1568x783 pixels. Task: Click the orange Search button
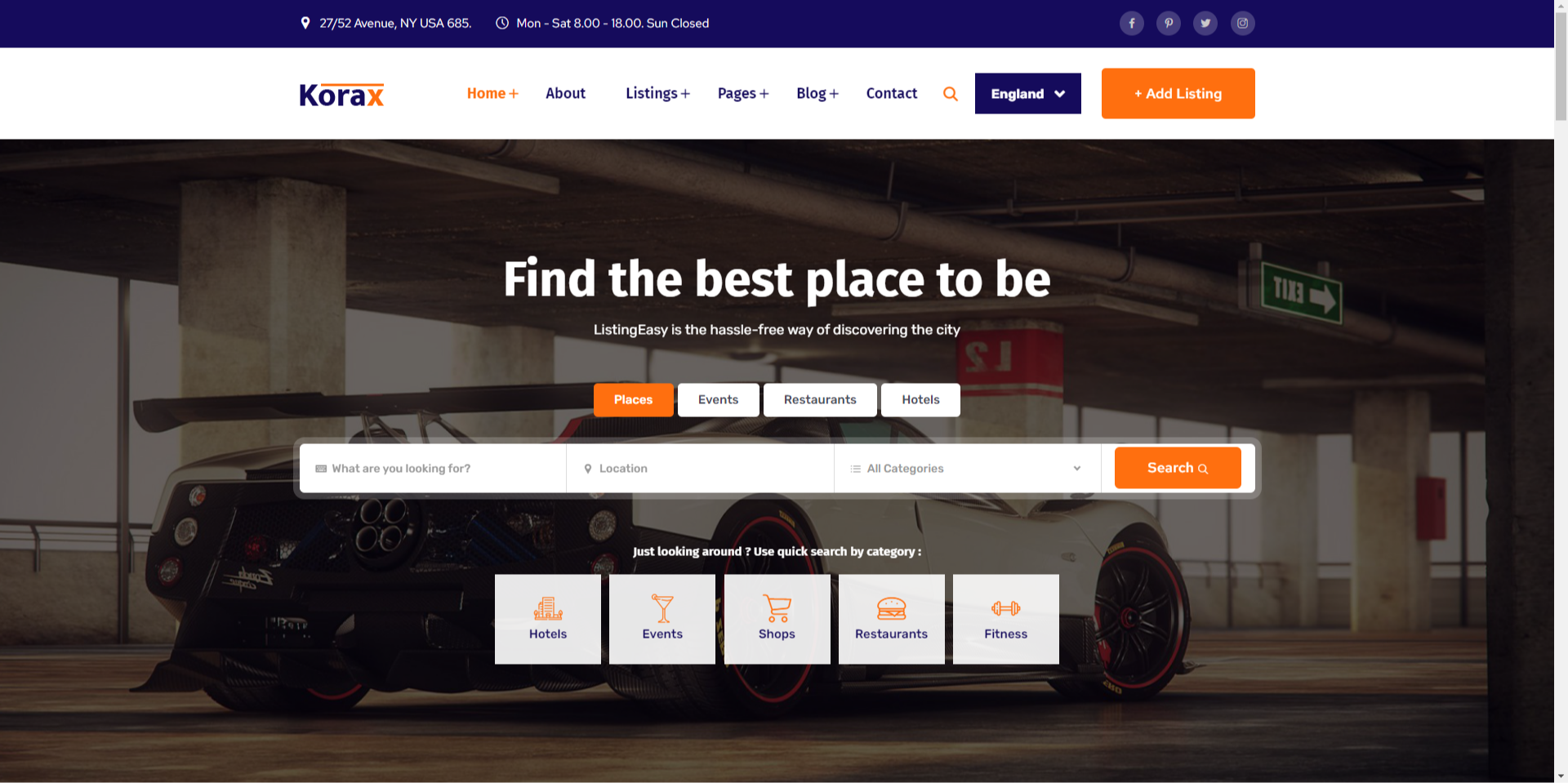(1178, 468)
